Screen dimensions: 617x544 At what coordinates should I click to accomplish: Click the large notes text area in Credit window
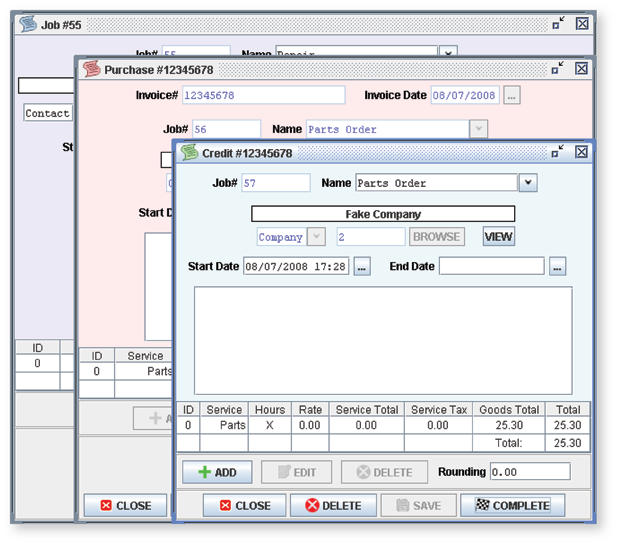coord(383,341)
